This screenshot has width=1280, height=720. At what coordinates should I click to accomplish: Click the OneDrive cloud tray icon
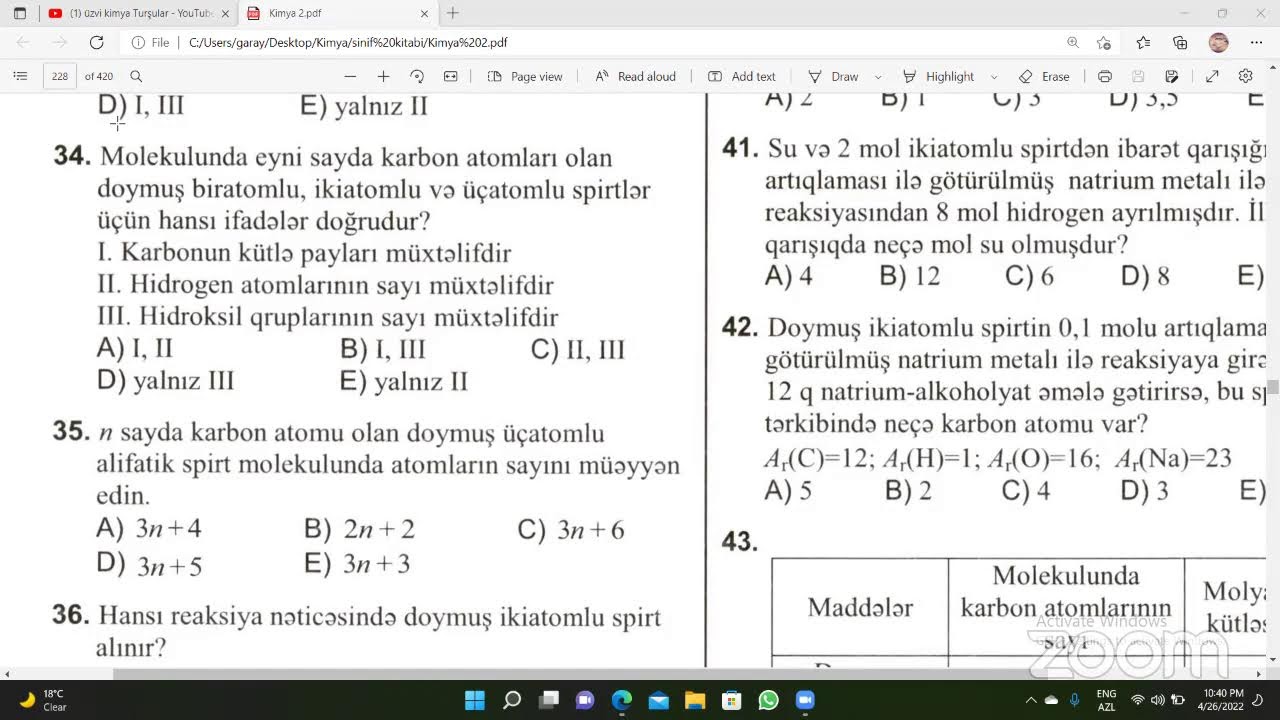(1052, 700)
